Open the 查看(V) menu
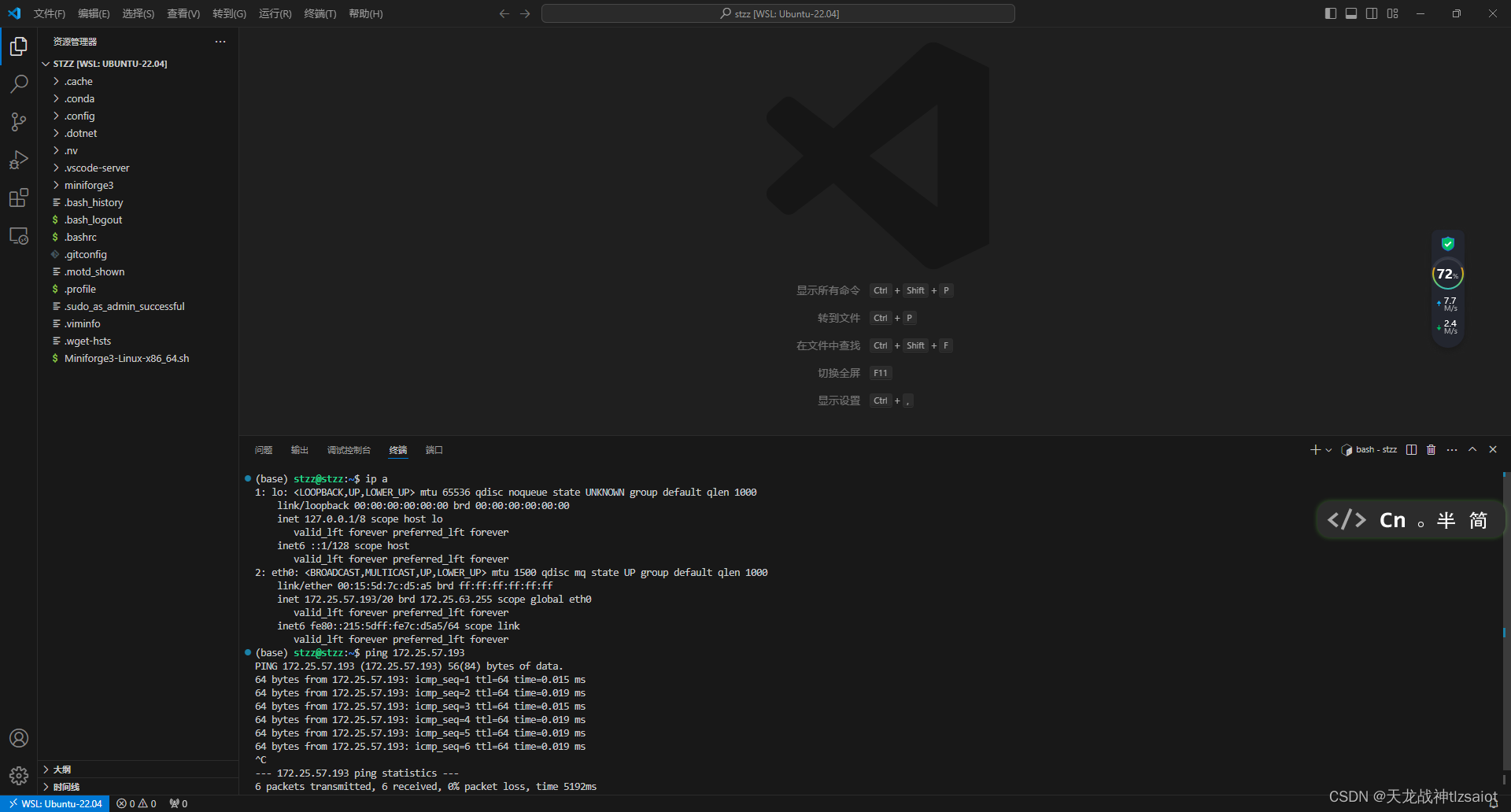 coord(183,13)
